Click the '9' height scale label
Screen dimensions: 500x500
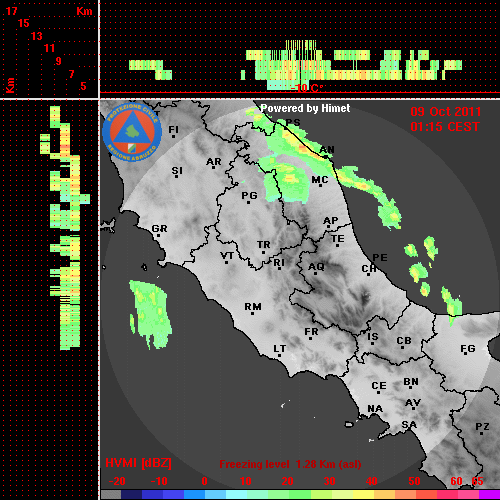(x=59, y=61)
